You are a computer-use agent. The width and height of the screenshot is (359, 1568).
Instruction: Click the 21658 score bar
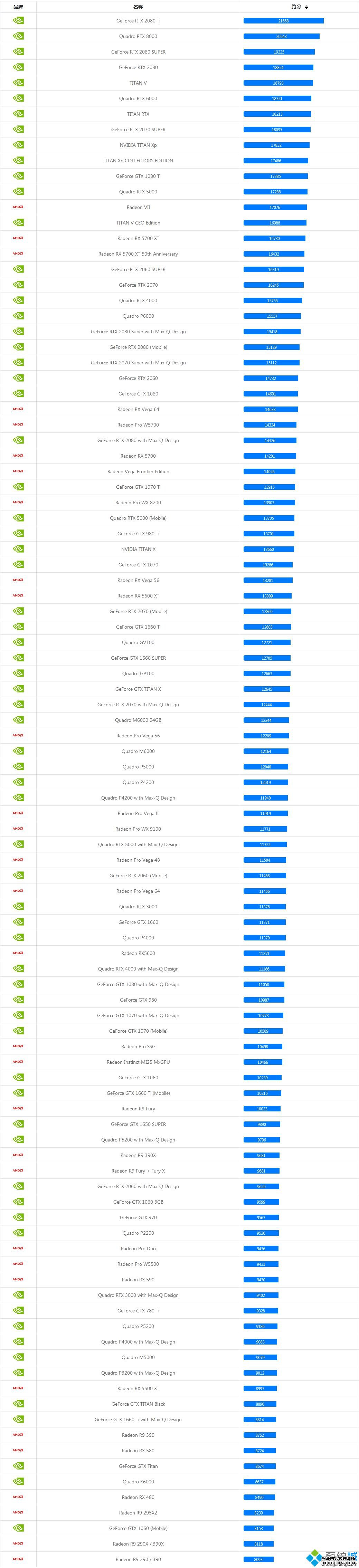[x=284, y=21]
